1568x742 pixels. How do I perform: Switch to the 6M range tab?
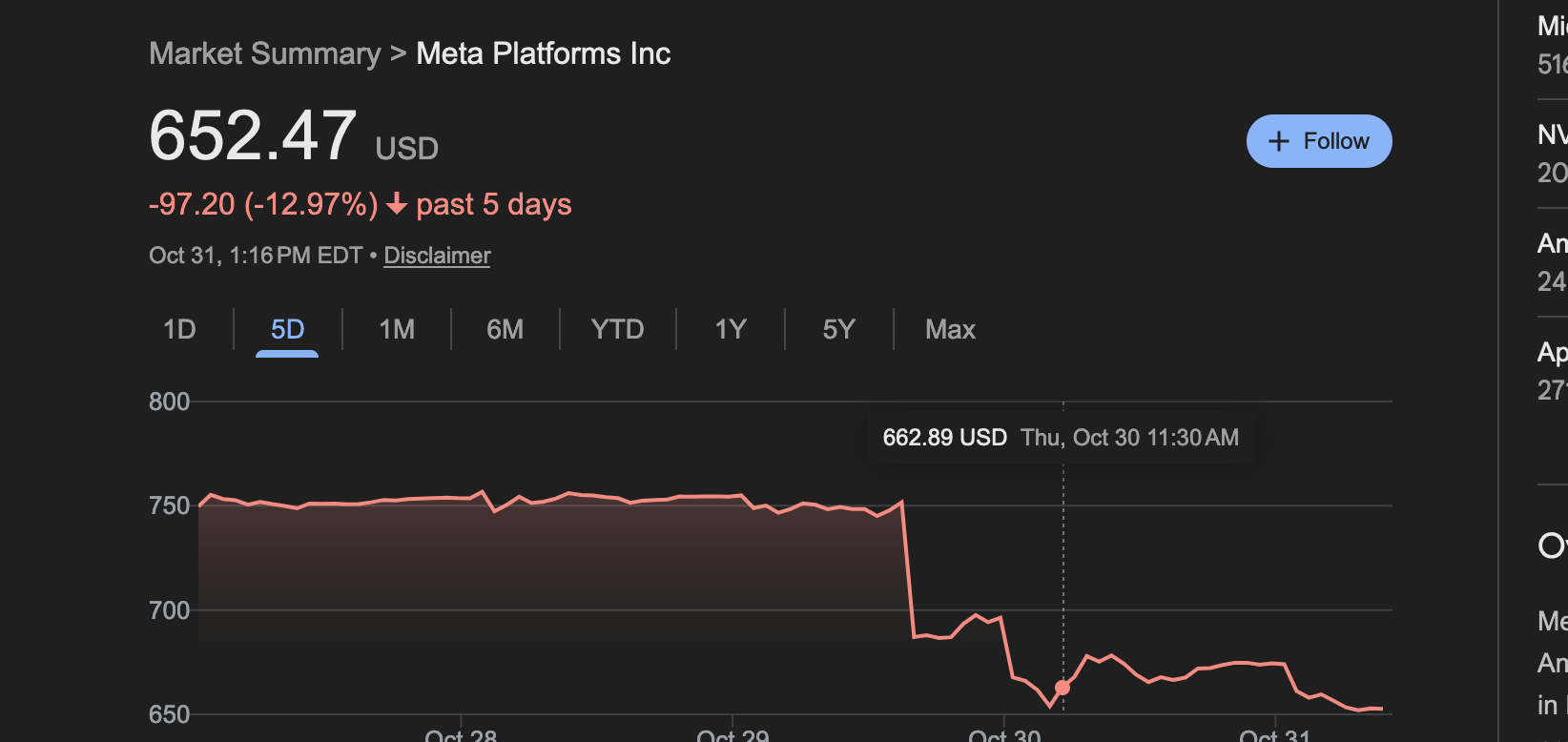[x=505, y=329]
